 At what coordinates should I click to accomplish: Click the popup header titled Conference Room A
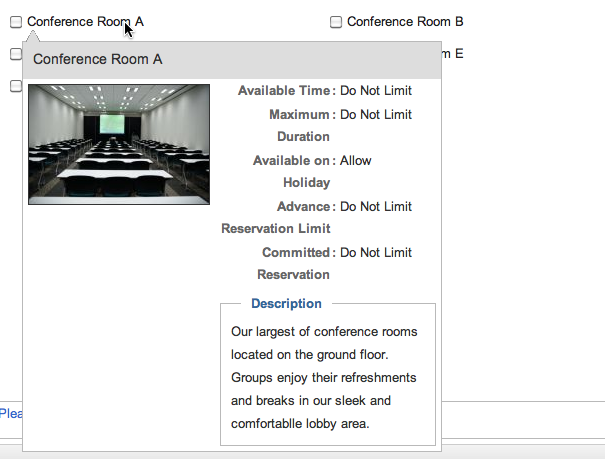click(232, 60)
